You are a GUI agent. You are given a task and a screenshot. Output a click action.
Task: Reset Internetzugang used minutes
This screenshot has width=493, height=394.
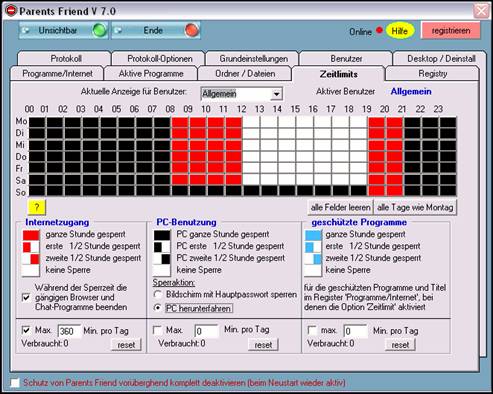pyautogui.click(x=126, y=345)
